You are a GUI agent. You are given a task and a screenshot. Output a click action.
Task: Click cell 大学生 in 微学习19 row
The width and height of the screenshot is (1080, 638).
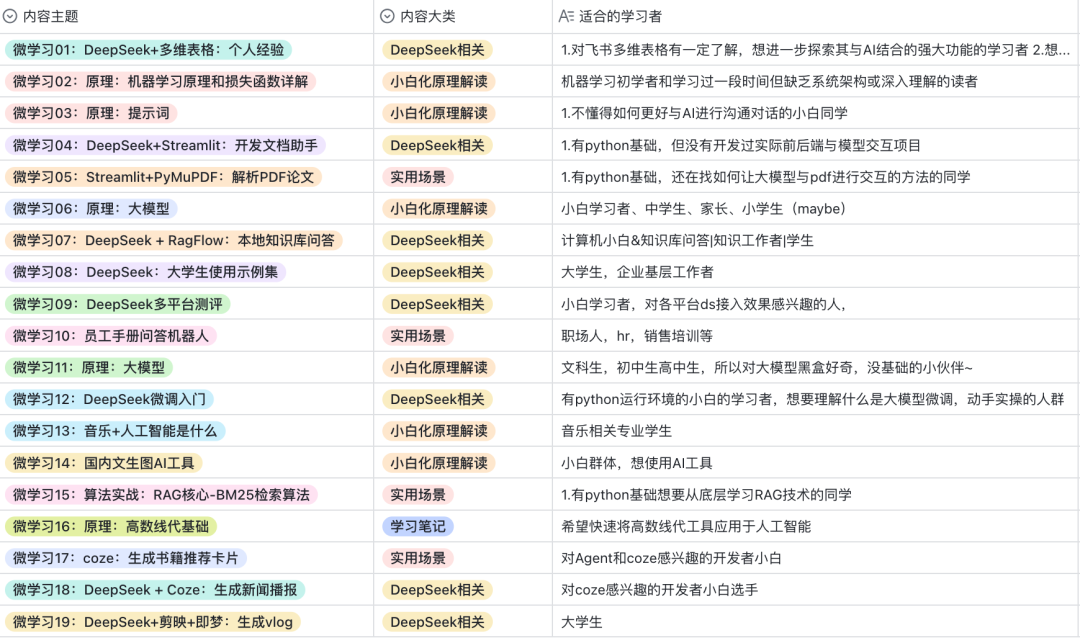(x=816, y=621)
